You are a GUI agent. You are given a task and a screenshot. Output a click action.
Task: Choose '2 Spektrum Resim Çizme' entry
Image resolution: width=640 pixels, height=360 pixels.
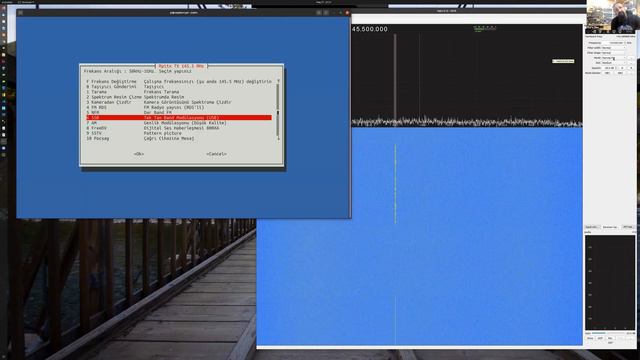[179, 97]
